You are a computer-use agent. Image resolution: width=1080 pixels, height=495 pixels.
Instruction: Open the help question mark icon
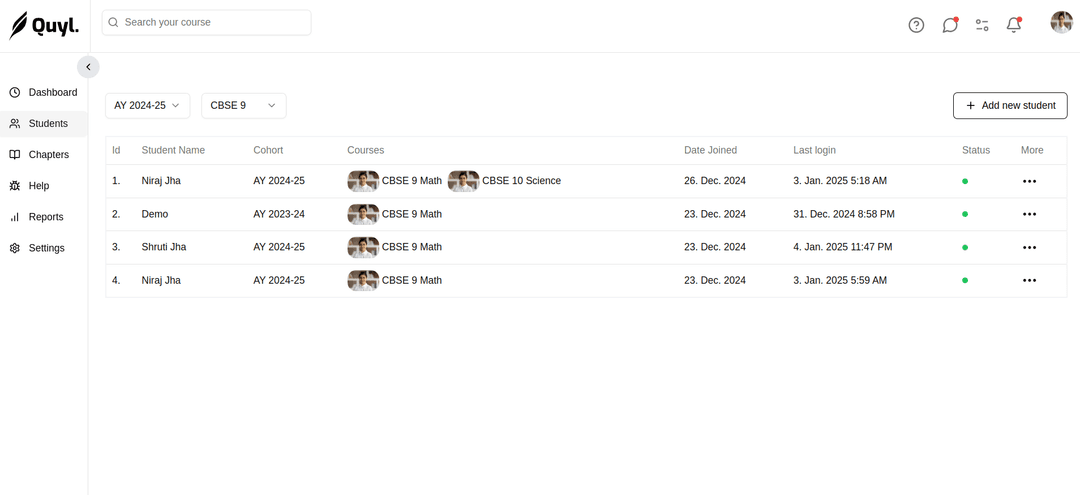coord(916,25)
